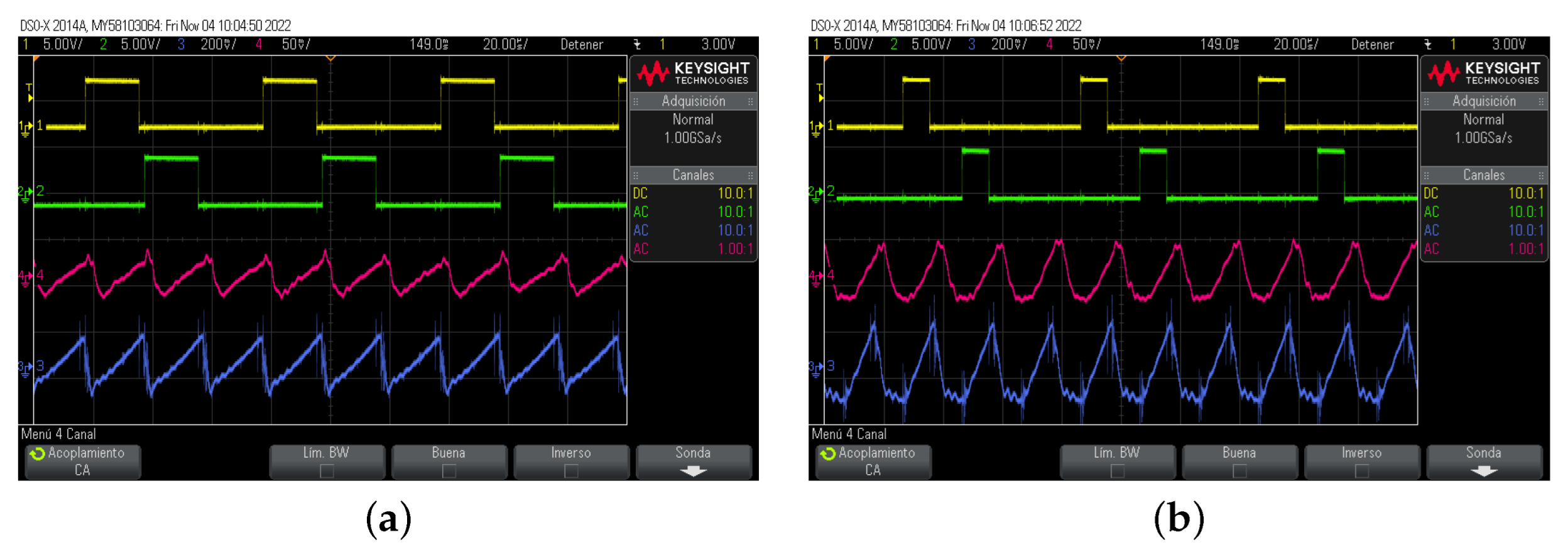Click the Keysight logo in panel (b)
Image resolution: width=1568 pixels, height=547 pixels.
pyautogui.click(x=1483, y=73)
